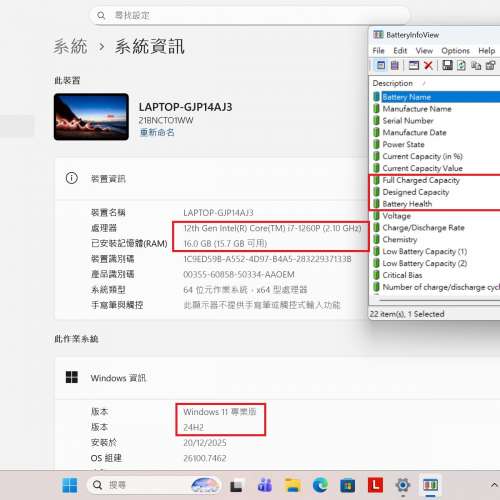500x500 pixels.
Task: Open the Options menu in BatteryInfoView
Action: click(455, 51)
